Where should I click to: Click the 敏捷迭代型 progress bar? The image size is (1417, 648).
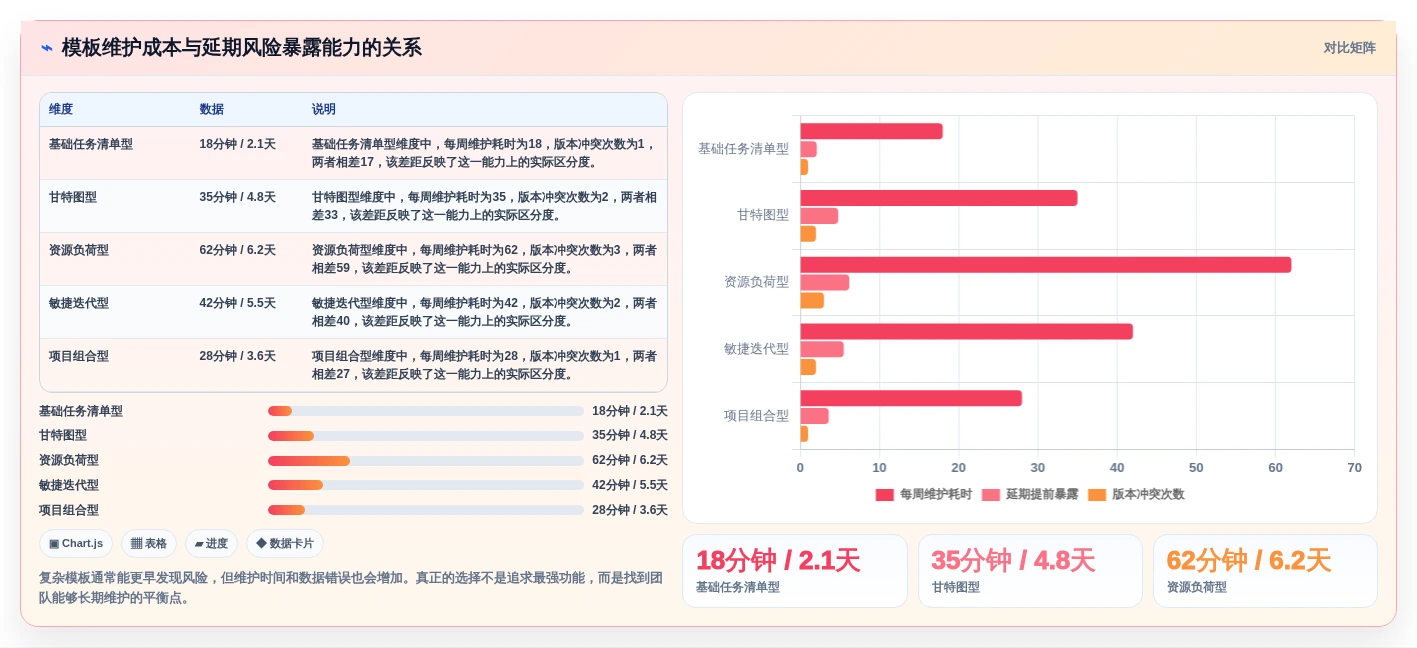pyautogui.click(x=425, y=485)
